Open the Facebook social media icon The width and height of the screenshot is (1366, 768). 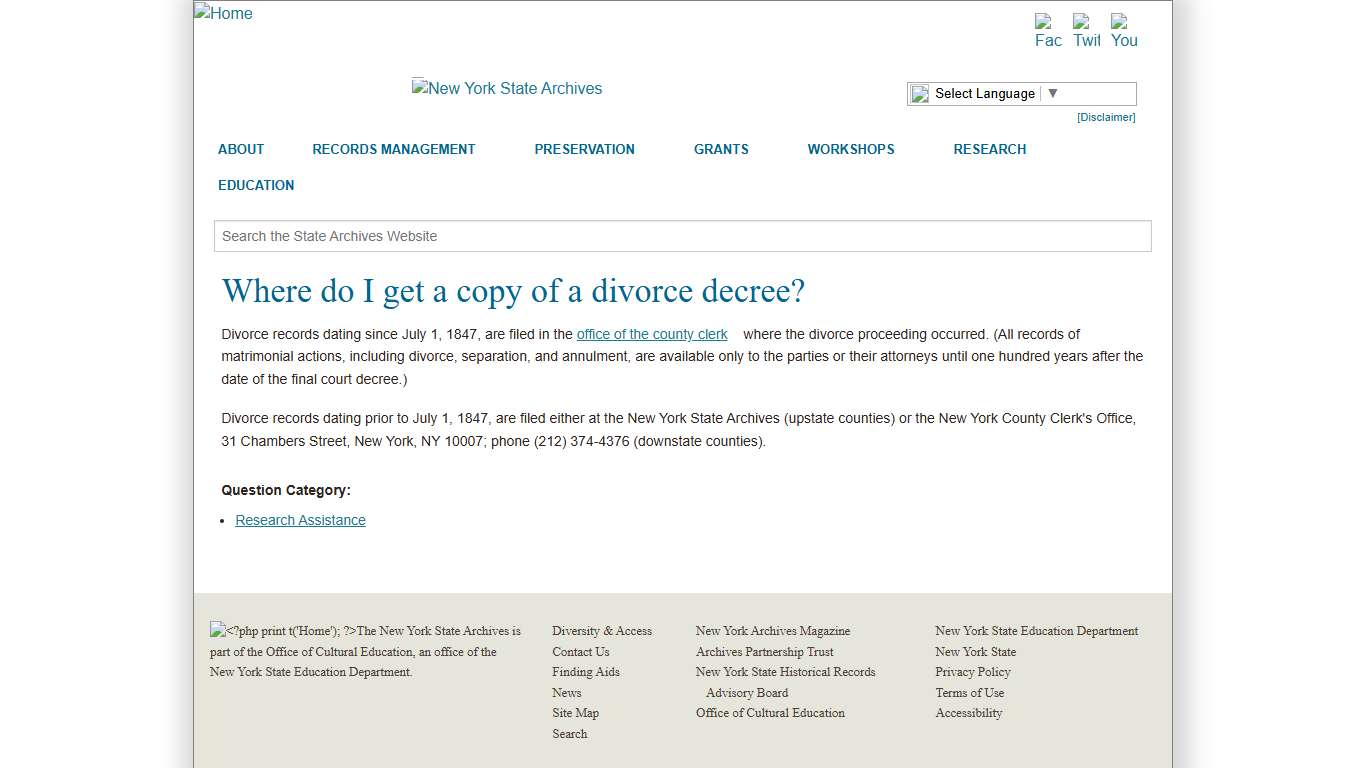1047,28
